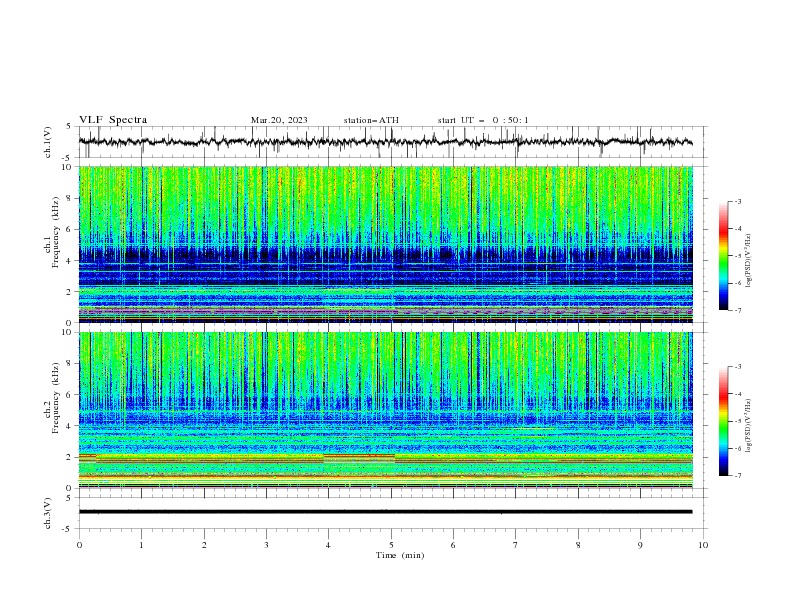Click bottom time axis tick label "5"

coord(391,545)
